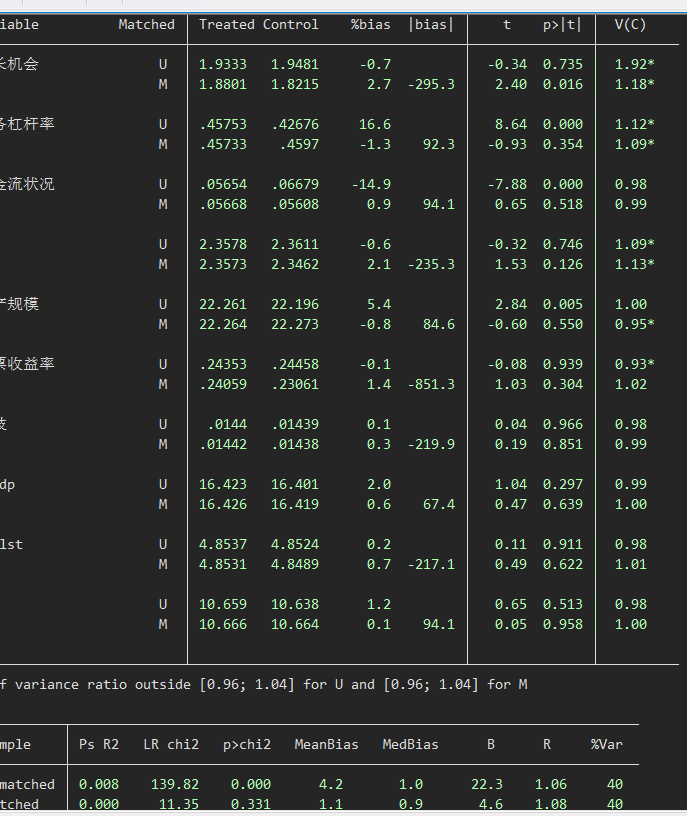
Task: Click bias reduction value 67.4
Action: (439, 504)
